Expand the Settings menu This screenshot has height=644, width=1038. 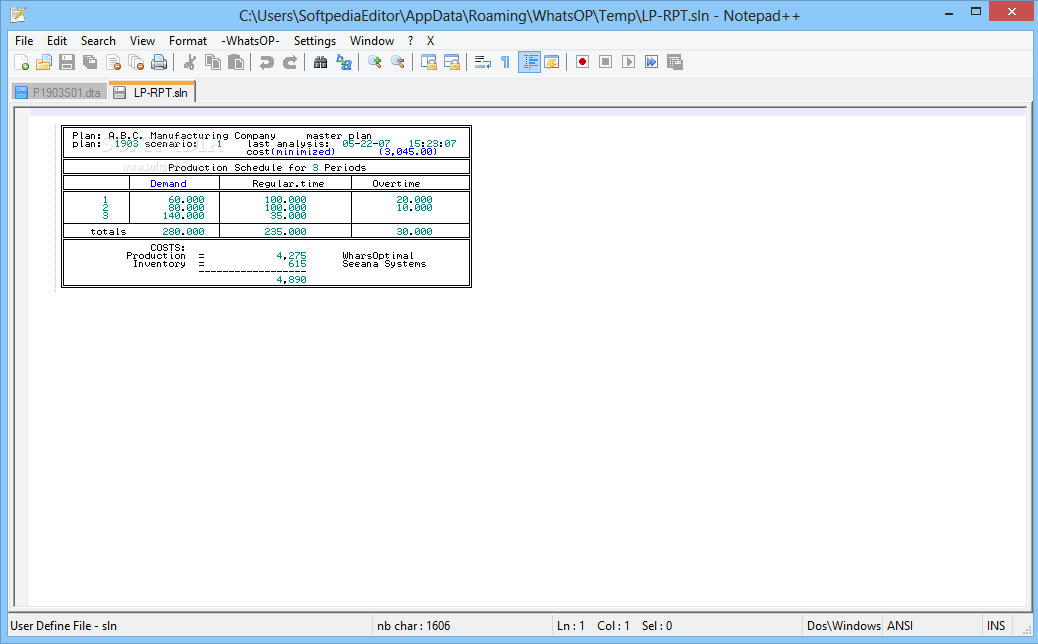click(315, 41)
